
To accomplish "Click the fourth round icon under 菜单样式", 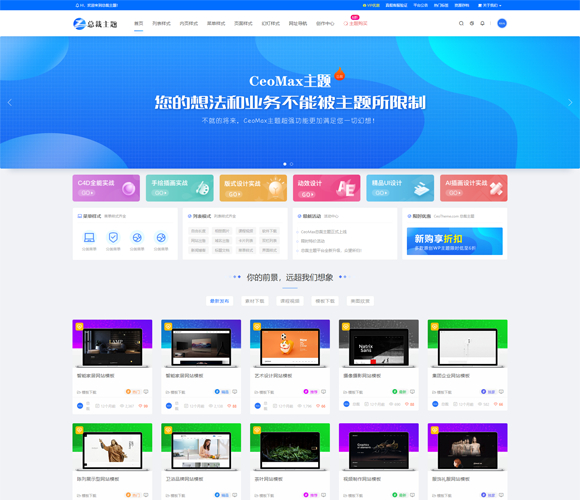I will 161,237.
